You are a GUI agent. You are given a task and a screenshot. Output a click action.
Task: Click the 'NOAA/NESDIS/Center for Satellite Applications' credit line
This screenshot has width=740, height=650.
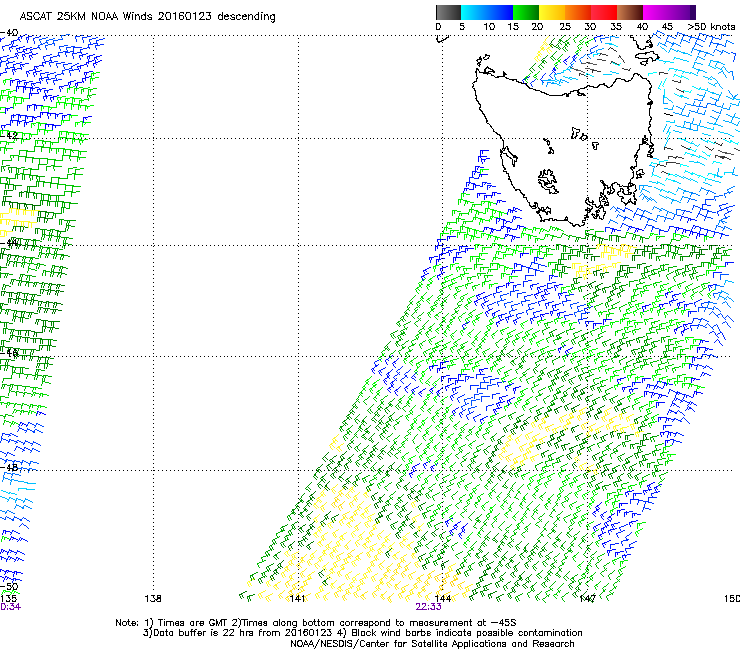(x=432, y=644)
